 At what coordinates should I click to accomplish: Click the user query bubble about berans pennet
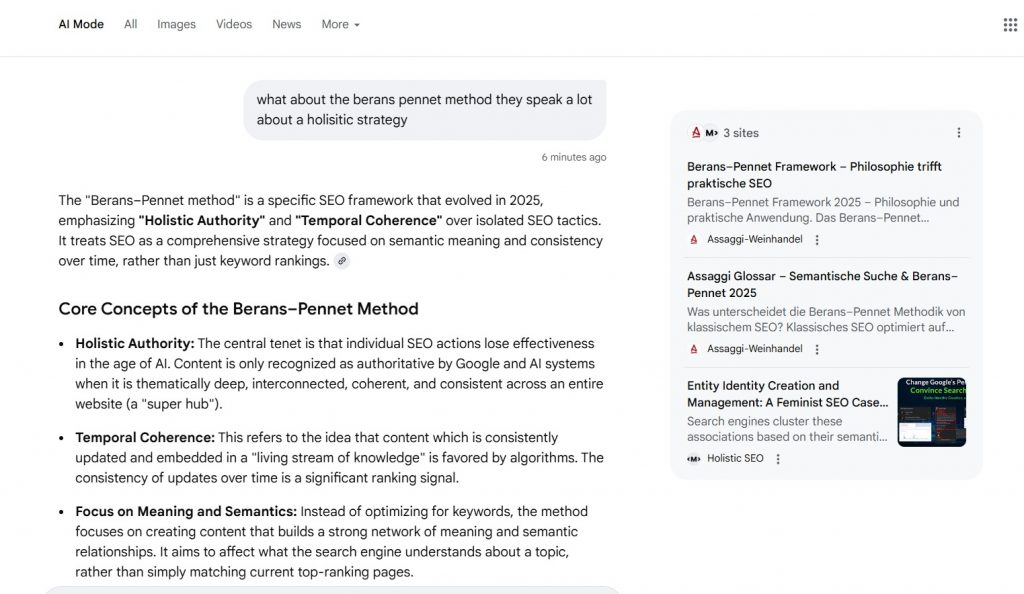[x=424, y=110]
